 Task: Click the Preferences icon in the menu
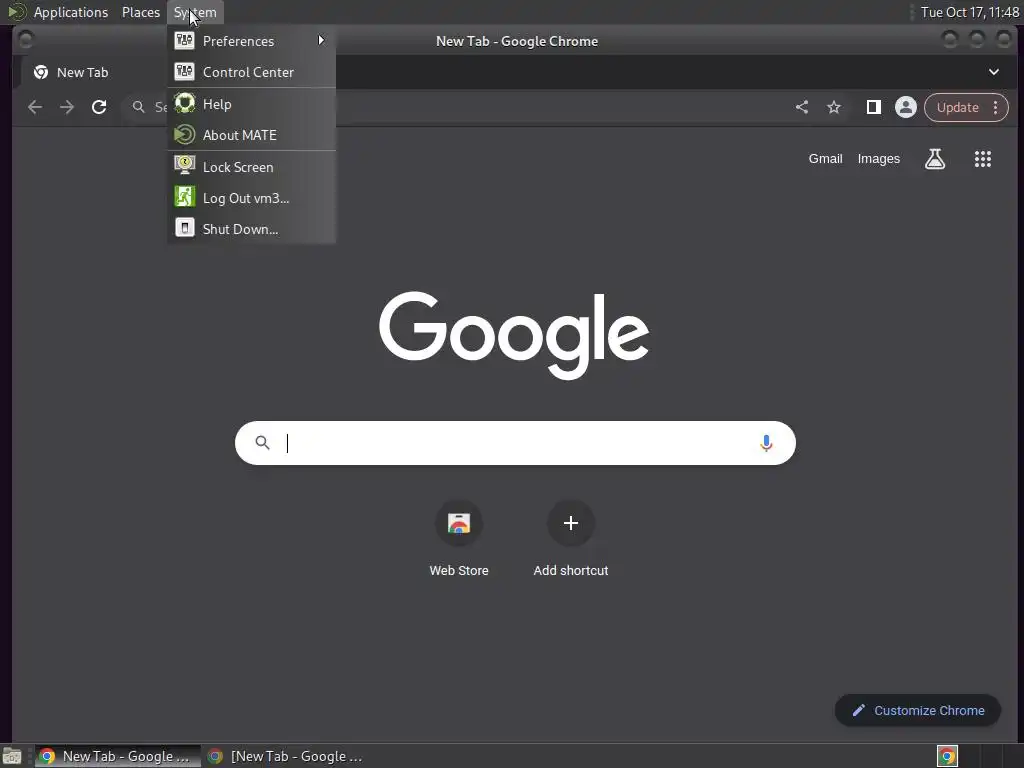pos(184,40)
